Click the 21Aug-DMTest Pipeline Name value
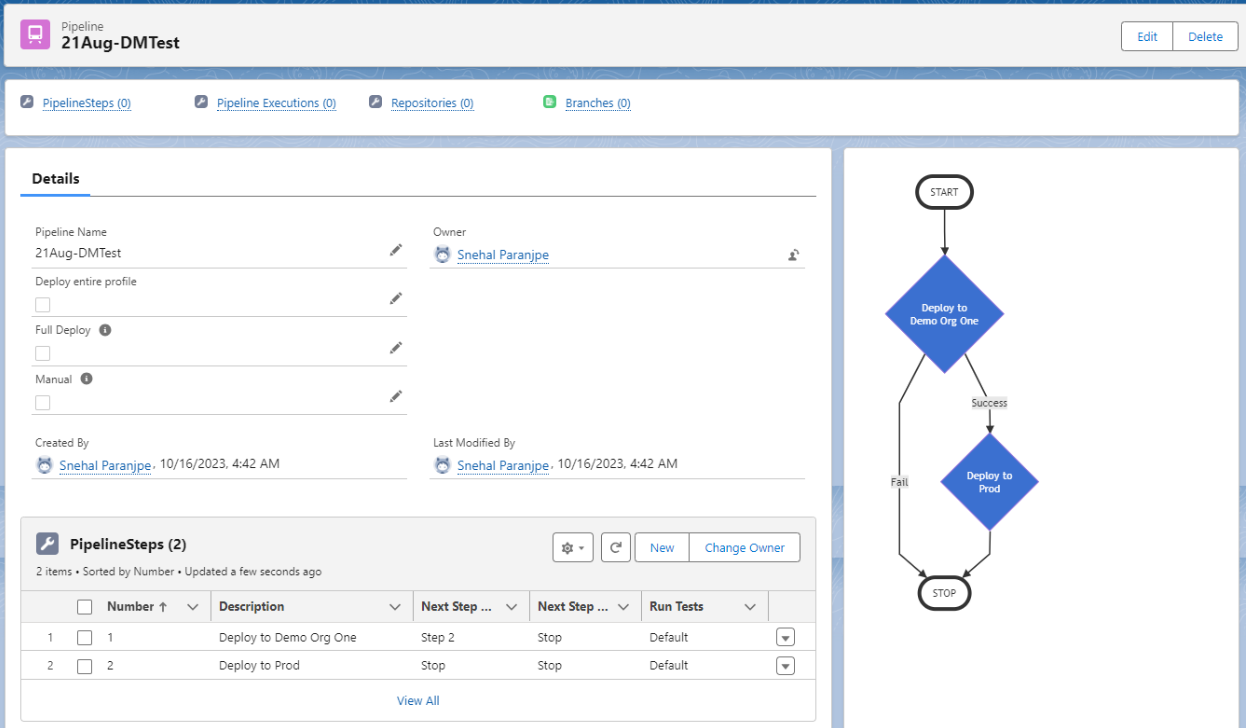1246x728 pixels. point(78,254)
